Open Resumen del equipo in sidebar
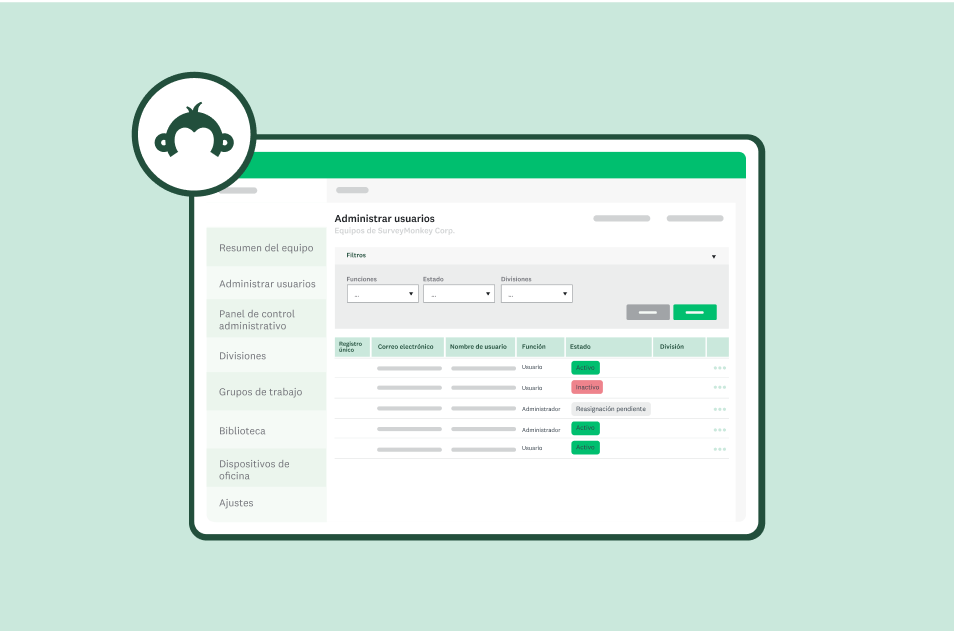Viewport: 954px width, 631px height. 266,248
